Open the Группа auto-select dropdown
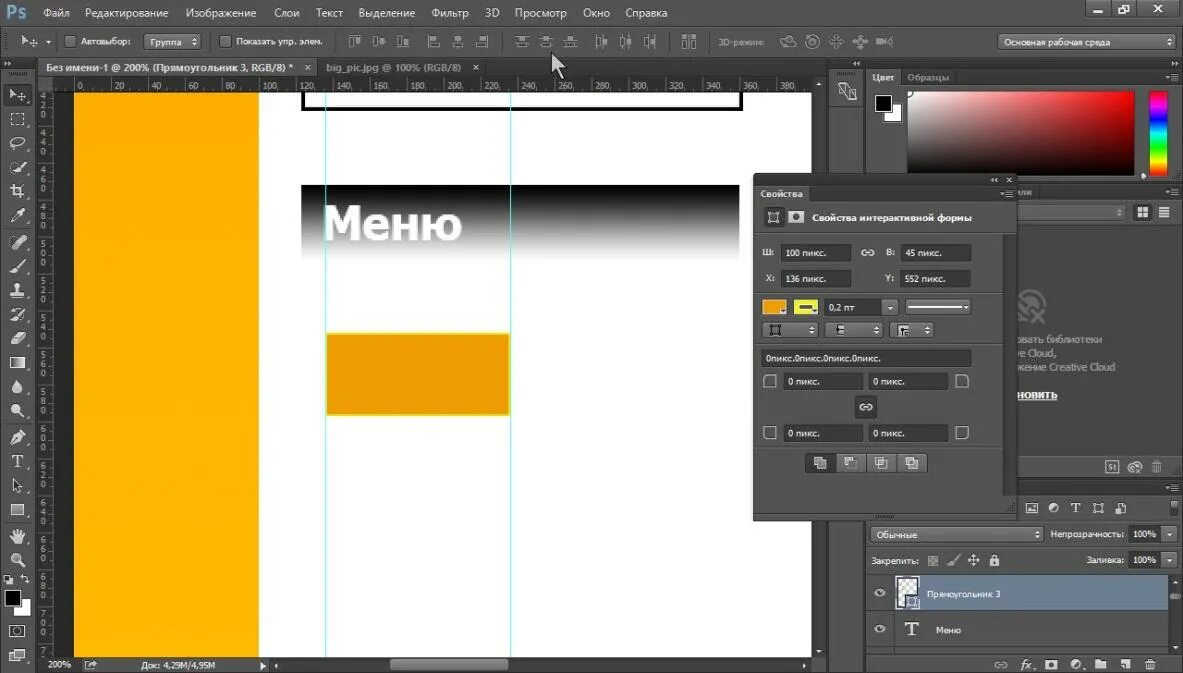This screenshot has height=673, width=1183. pos(173,41)
